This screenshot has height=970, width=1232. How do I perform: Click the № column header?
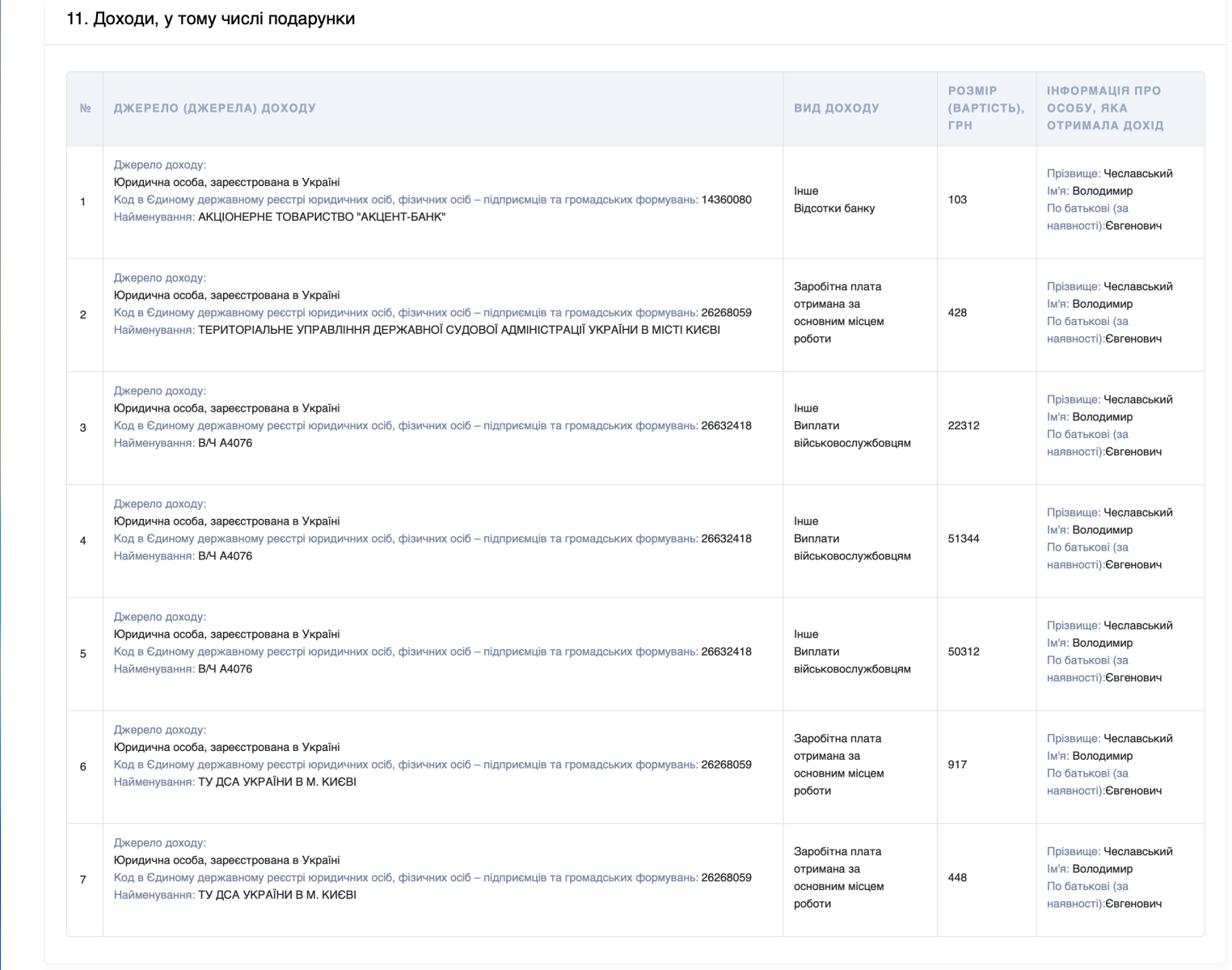coord(85,108)
